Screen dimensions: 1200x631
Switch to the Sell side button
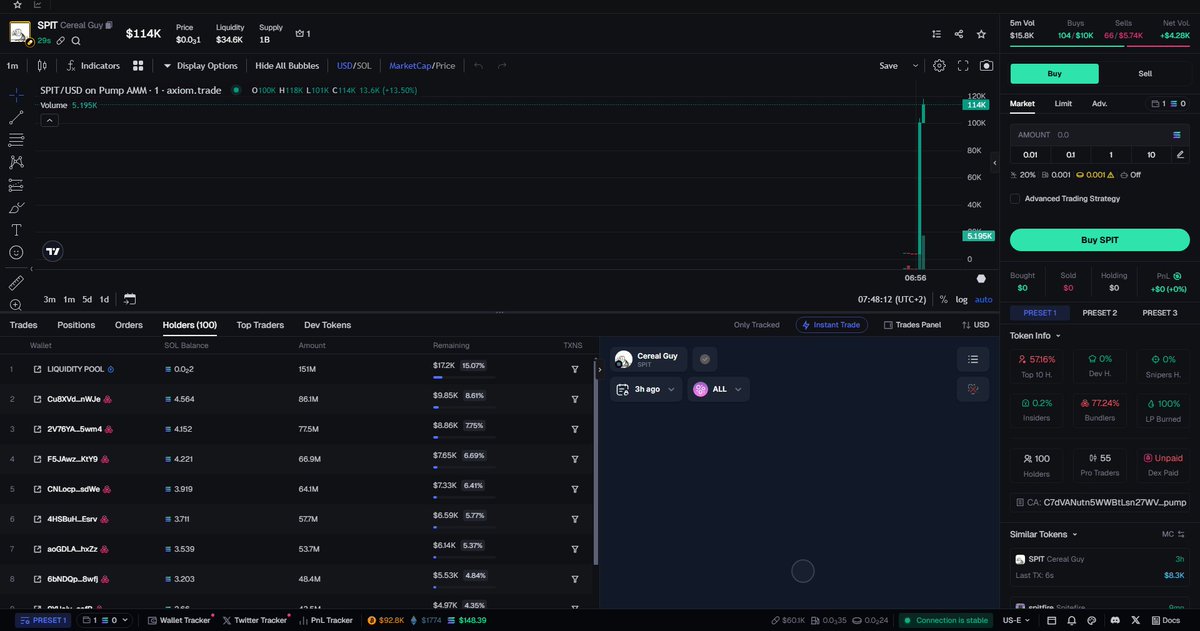coord(1144,74)
